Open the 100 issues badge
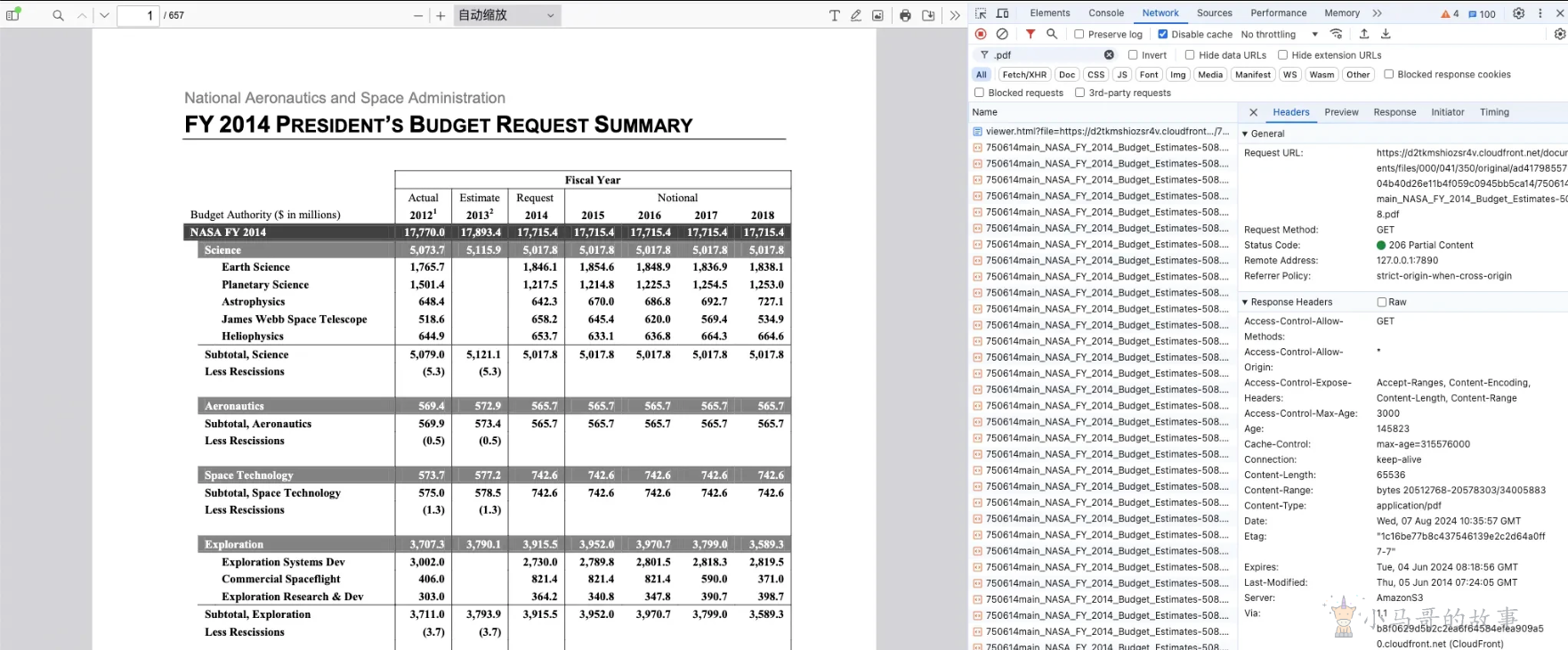Screen dimensions: 1568x650 tap(1483, 13)
